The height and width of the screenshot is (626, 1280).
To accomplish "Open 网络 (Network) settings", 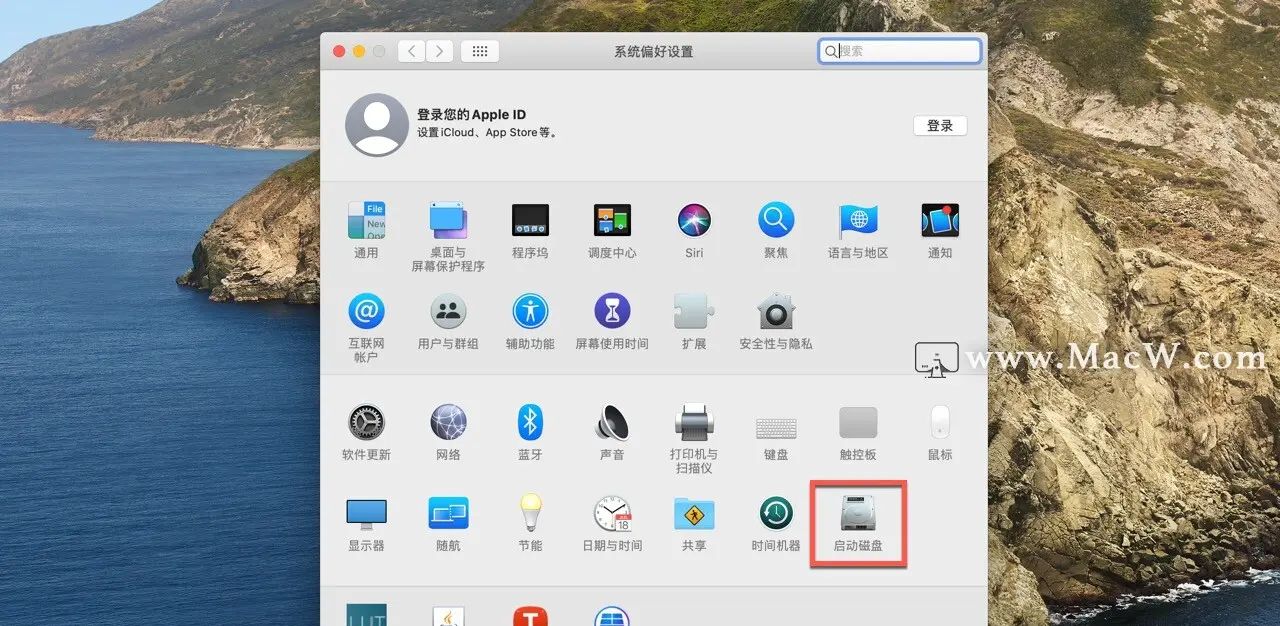I will point(448,423).
